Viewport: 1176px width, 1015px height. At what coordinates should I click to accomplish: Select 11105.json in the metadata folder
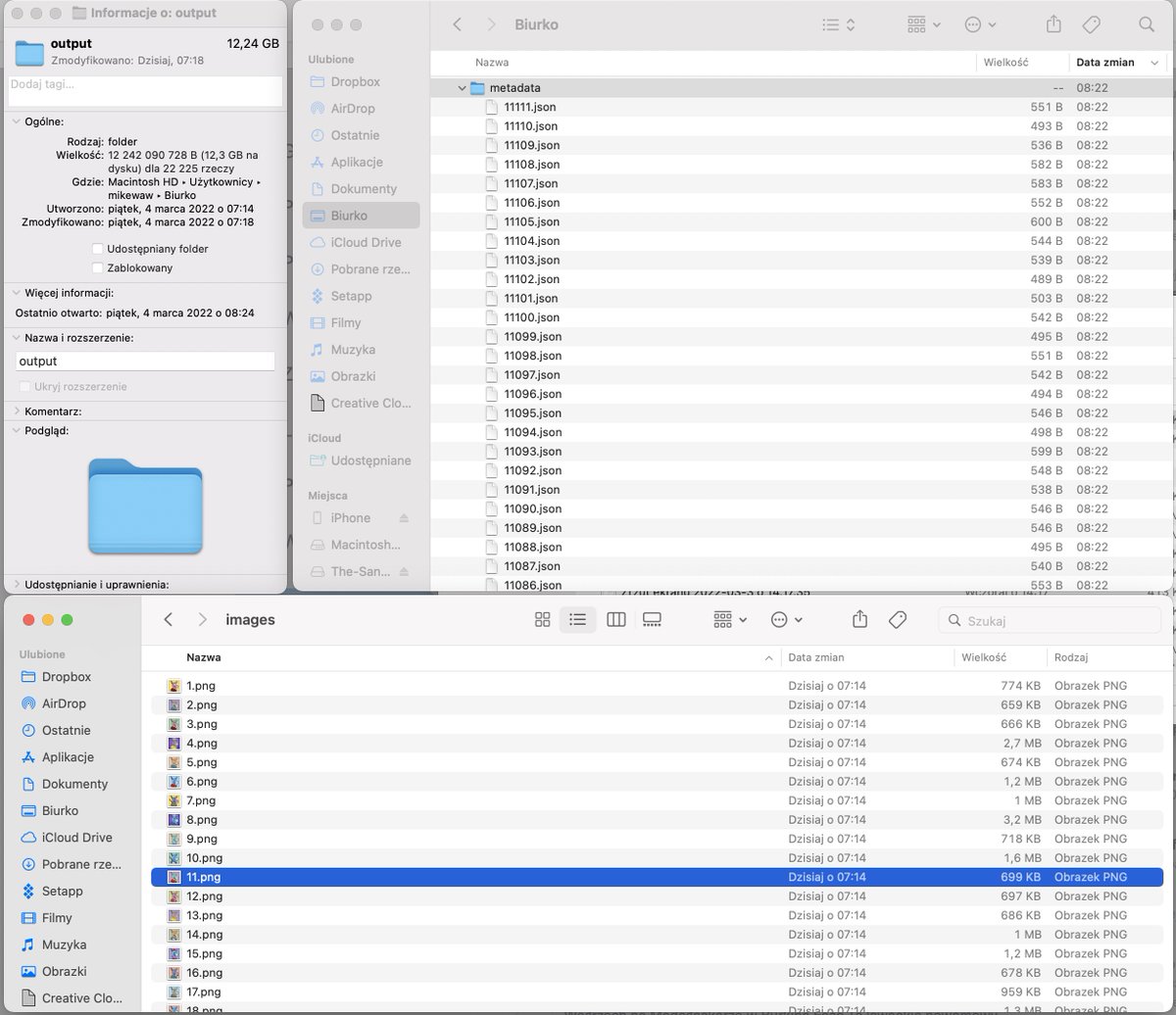pyautogui.click(x=801, y=221)
